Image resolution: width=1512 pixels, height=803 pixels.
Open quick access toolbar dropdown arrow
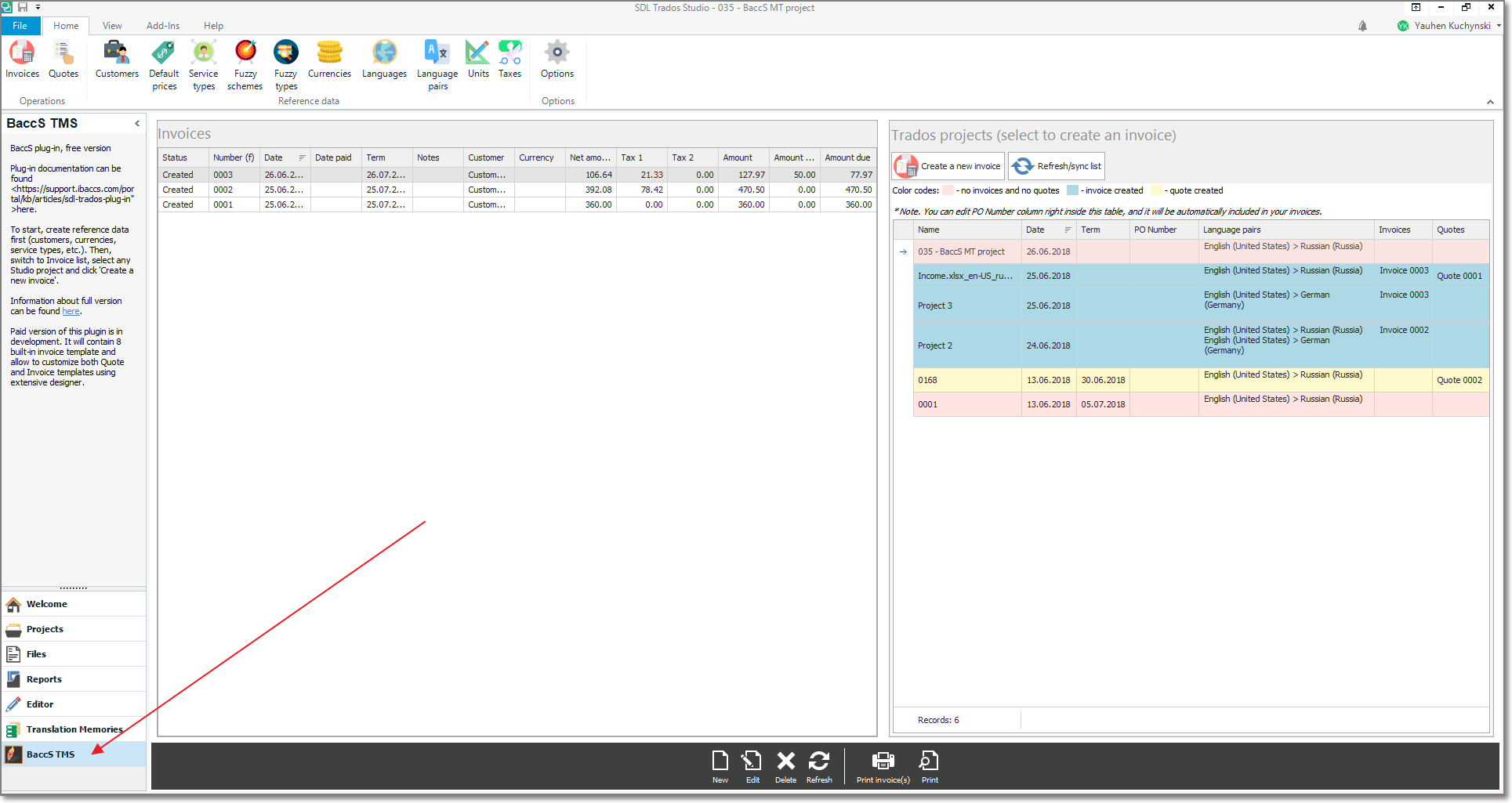coord(38,7)
